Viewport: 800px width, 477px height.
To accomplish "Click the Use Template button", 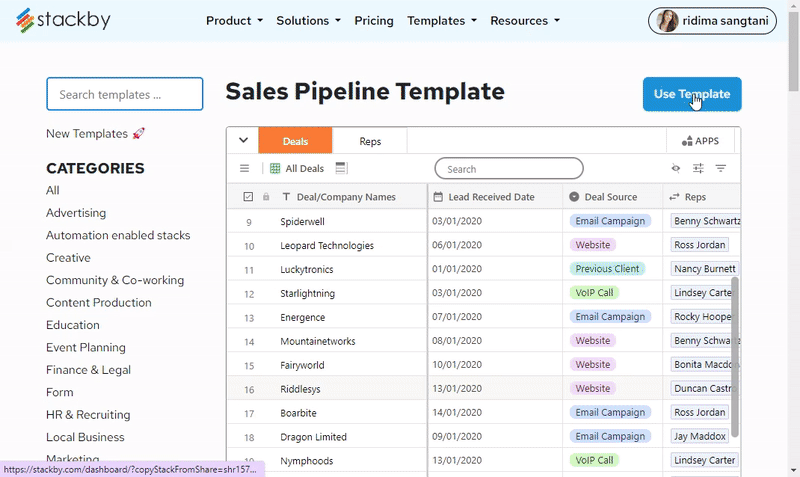I will point(692,94).
